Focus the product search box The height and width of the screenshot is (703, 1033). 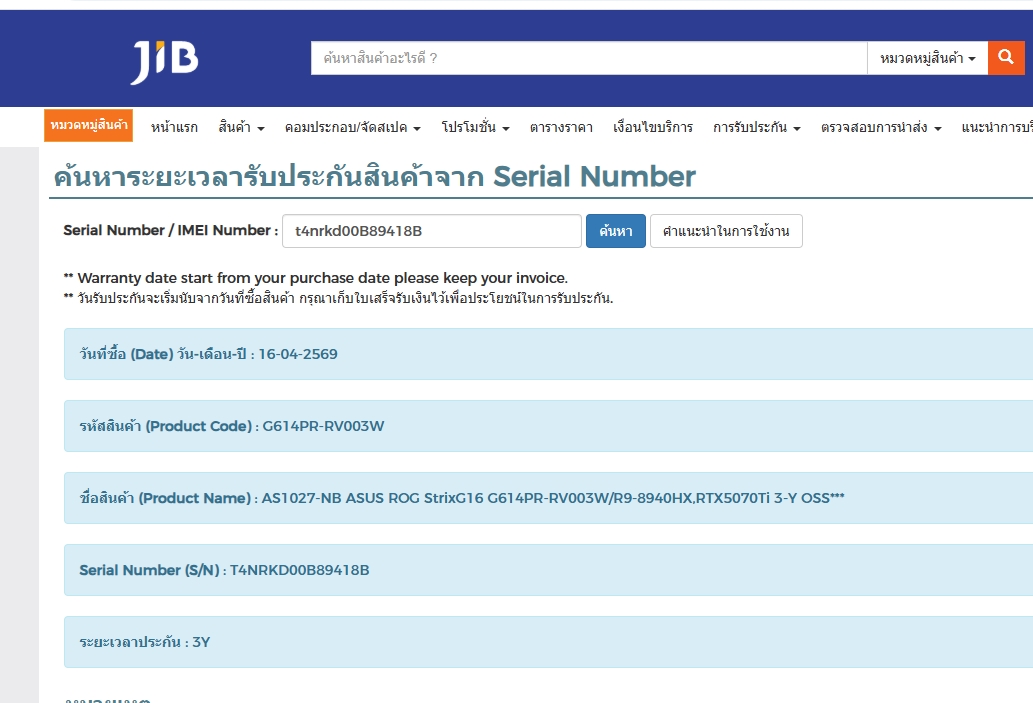point(589,58)
